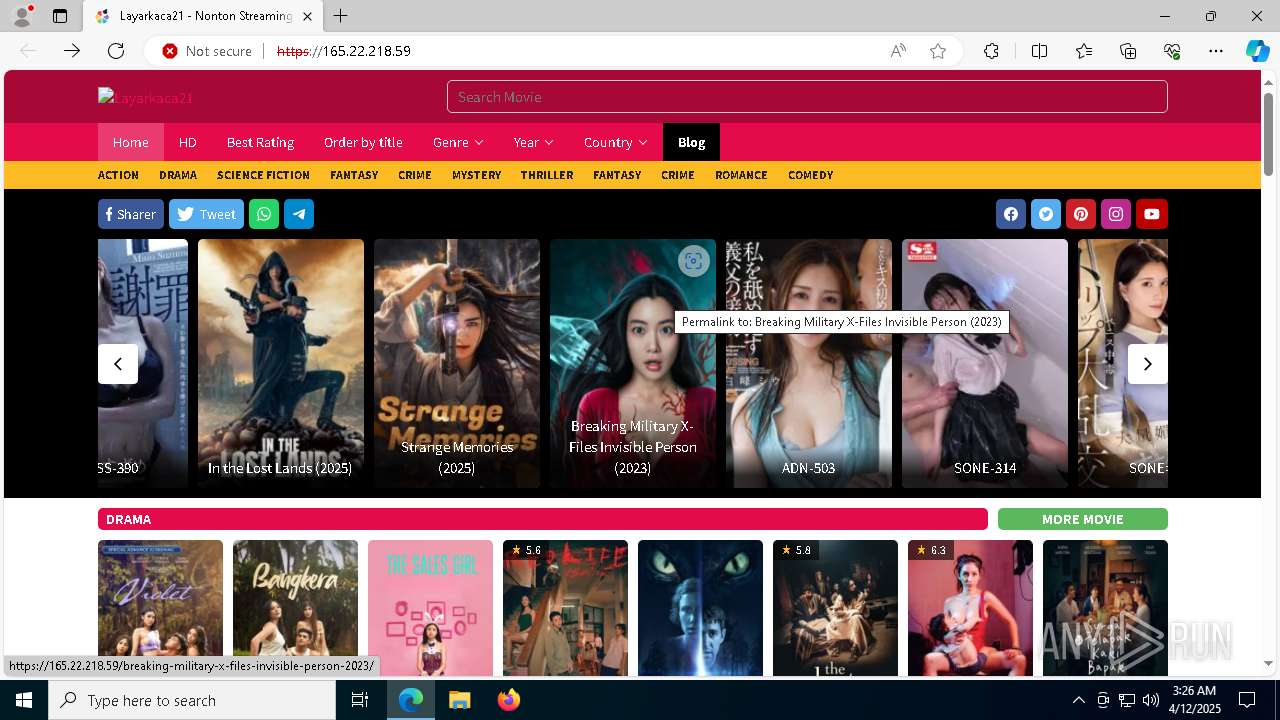The height and width of the screenshot is (720, 1280).
Task: Click the taskbar search box
Action: (192, 700)
